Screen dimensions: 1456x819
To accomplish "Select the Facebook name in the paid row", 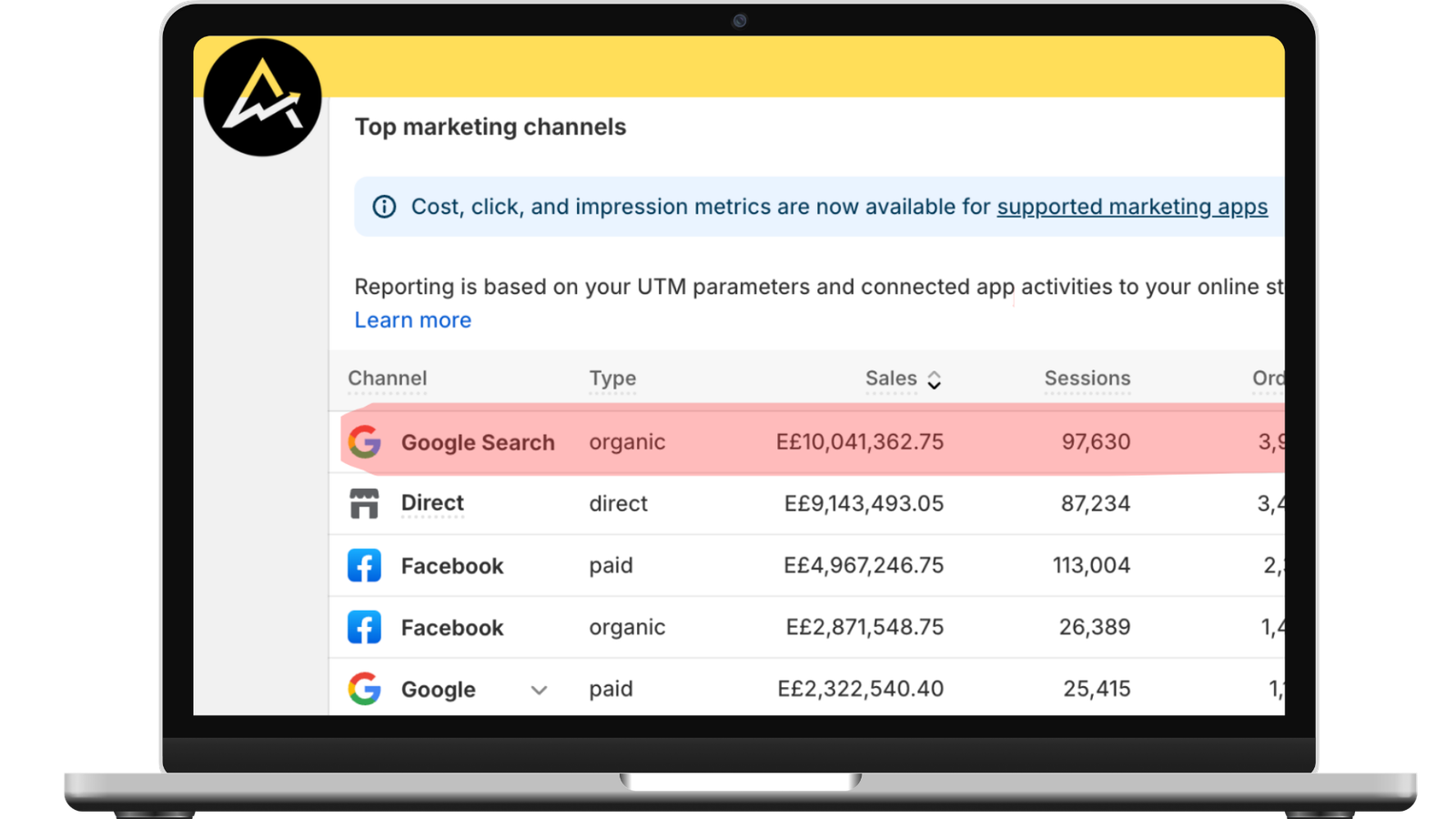I will tap(452, 566).
